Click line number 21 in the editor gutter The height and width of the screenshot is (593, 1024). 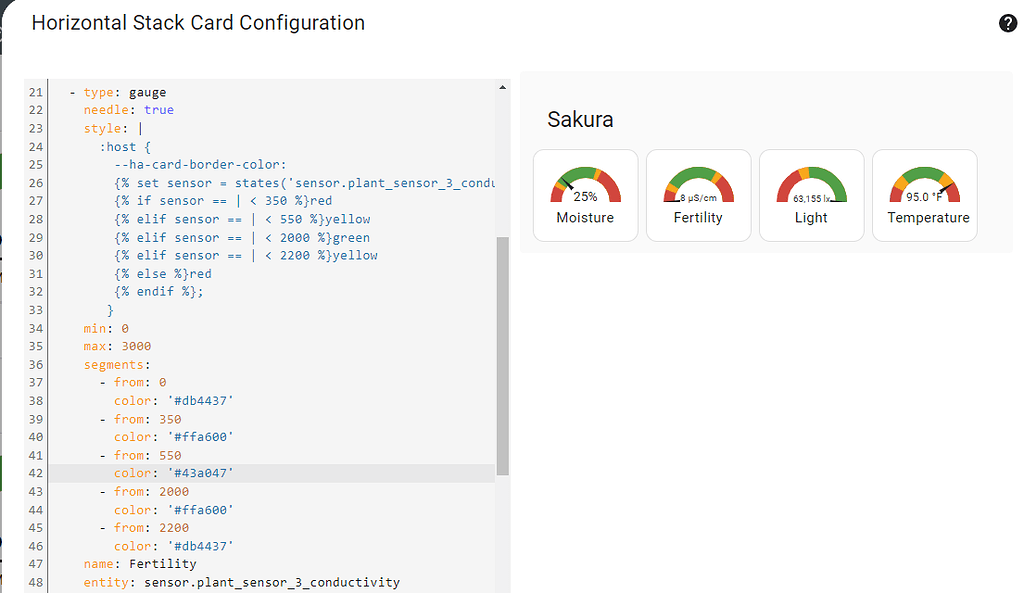click(x=35, y=91)
